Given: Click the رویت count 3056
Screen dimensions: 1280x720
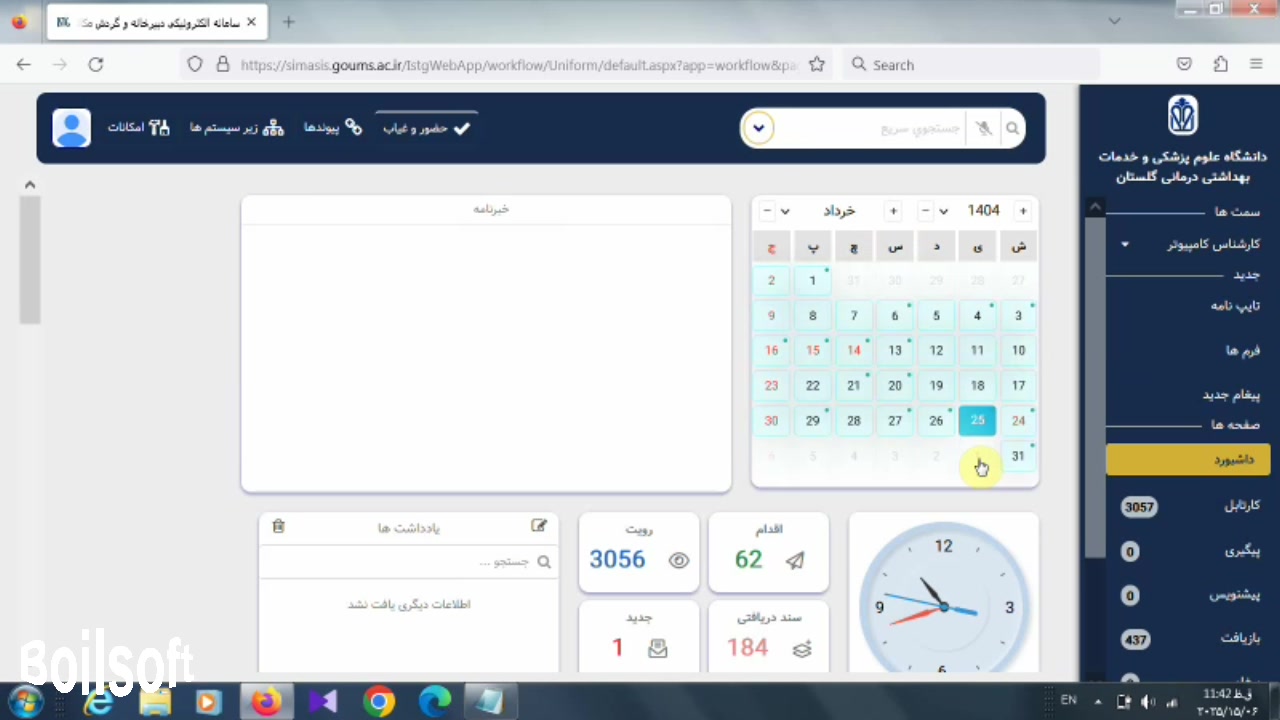Looking at the screenshot, I should tap(617, 560).
